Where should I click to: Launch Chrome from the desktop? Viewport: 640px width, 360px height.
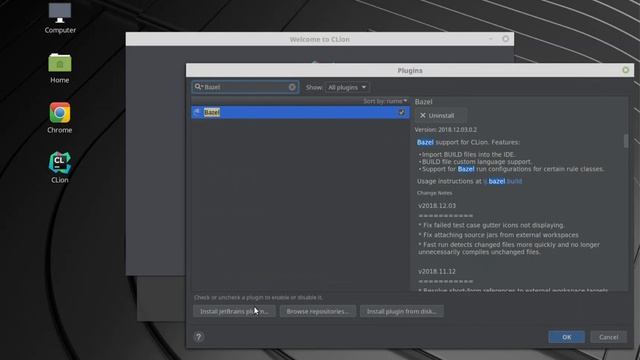pos(60,118)
